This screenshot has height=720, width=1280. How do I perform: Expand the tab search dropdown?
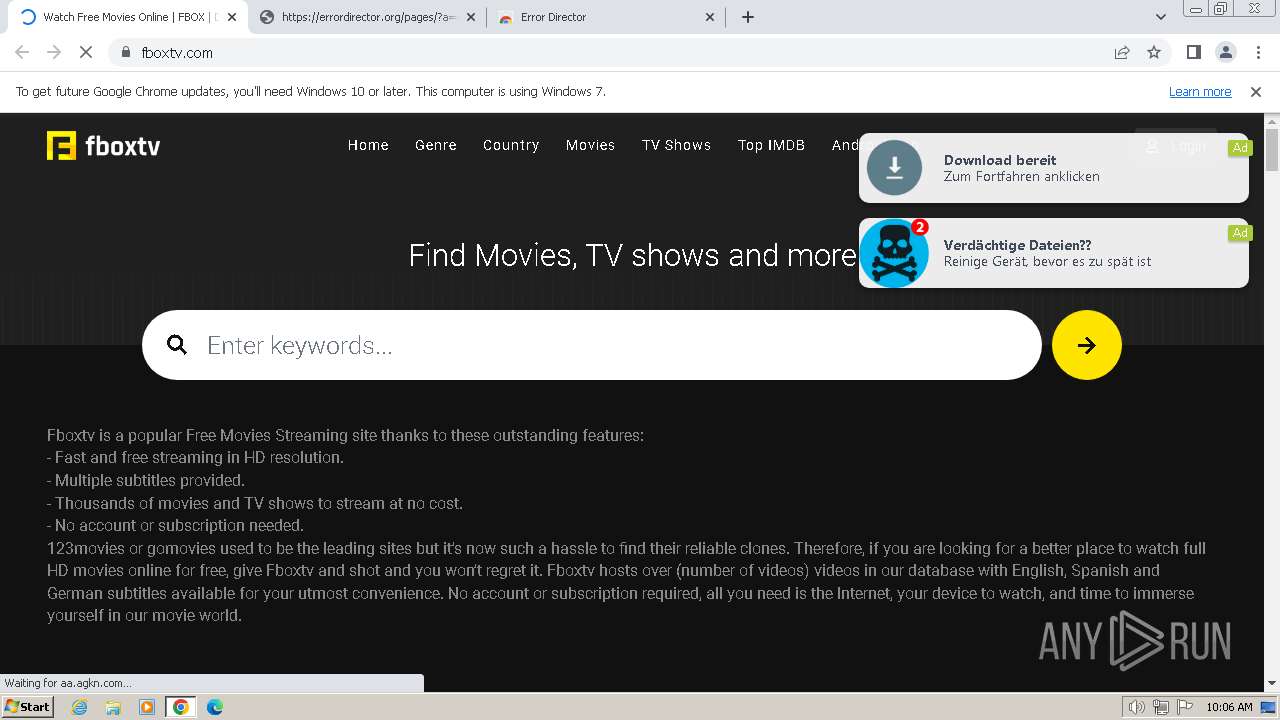(x=1161, y=17)
